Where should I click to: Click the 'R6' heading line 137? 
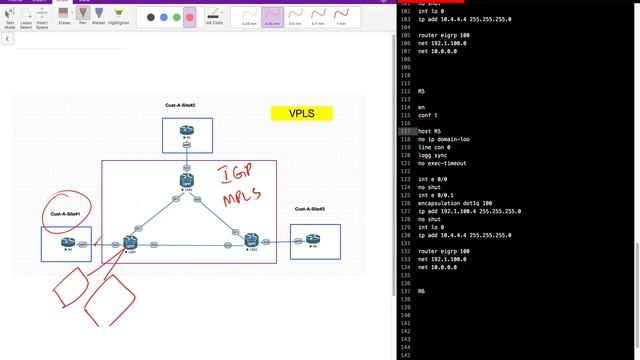(421, 291)
